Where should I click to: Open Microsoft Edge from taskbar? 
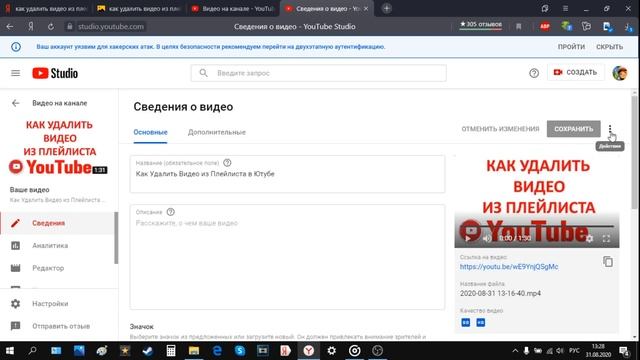tap(217, 351)
